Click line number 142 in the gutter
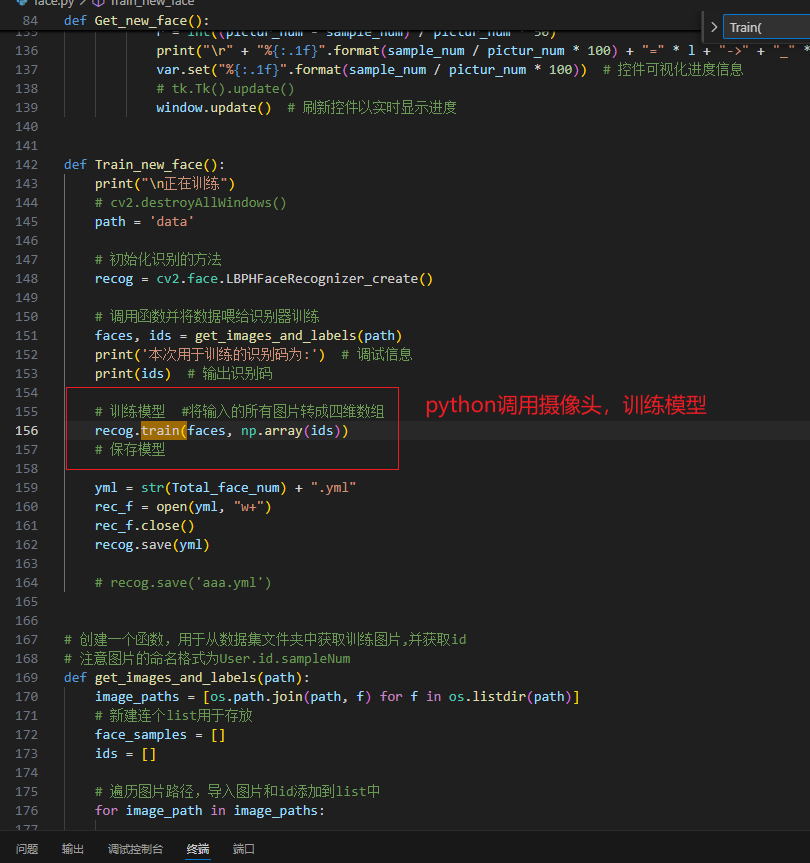Image resolution: width=810 pixels, height=863 pixels. (26, 165)
